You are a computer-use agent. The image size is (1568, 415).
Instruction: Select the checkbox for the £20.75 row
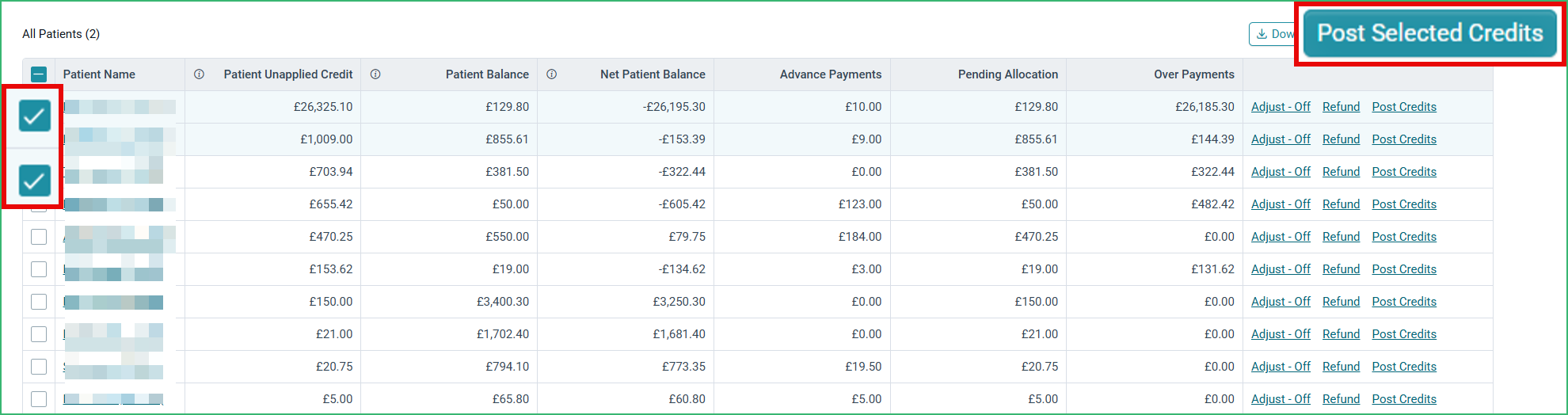pyautogui.click(x=39, y=367)
